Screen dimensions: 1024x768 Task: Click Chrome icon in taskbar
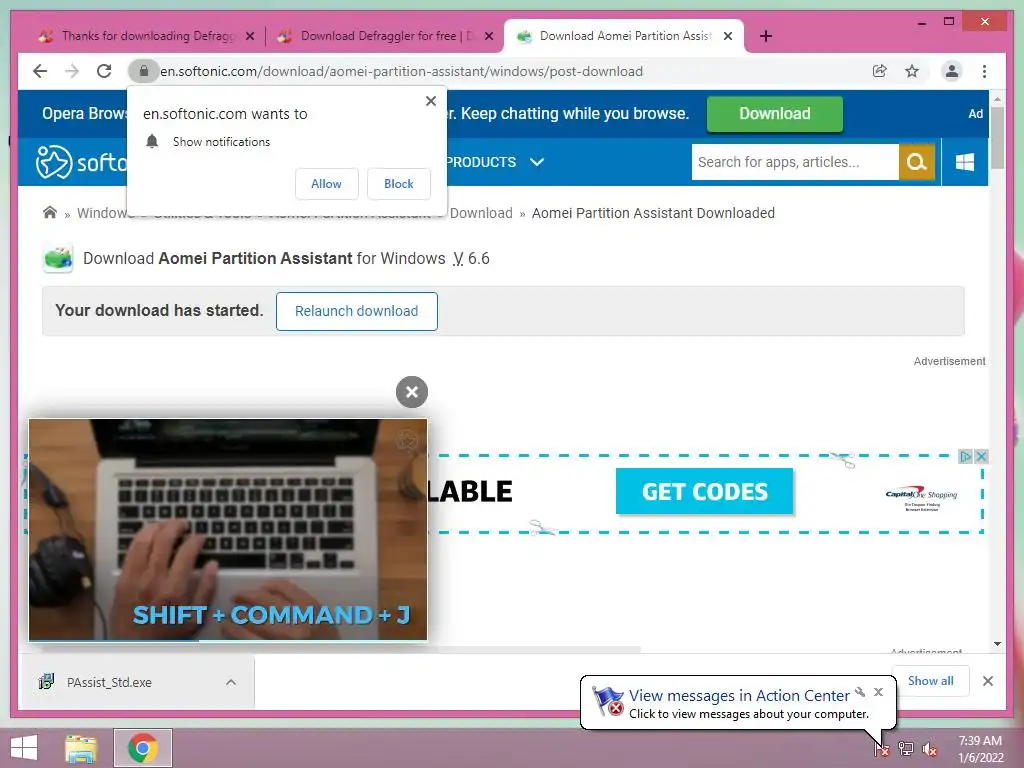[142, 748]
